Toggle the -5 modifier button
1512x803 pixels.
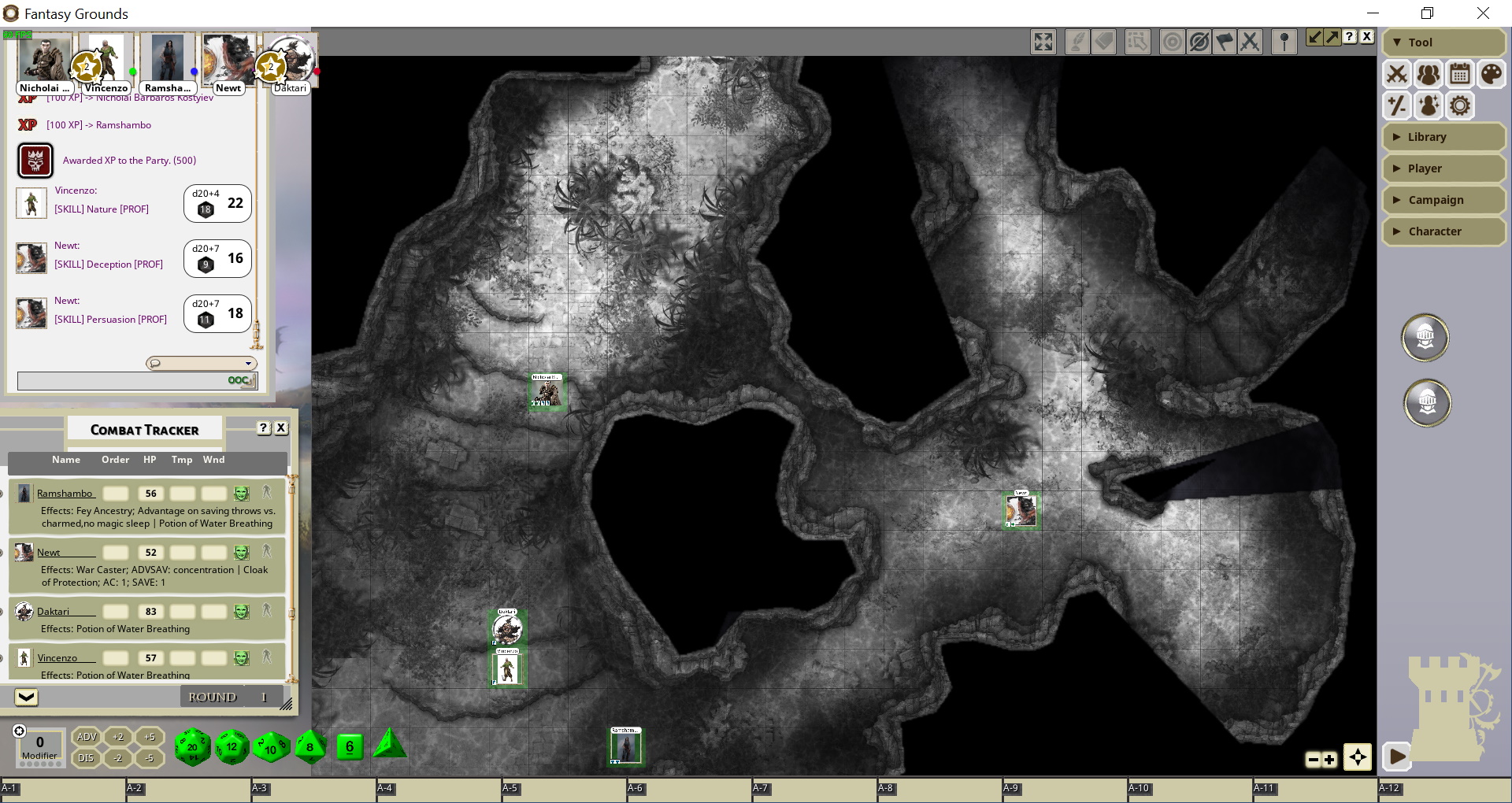tap(150, 758)
